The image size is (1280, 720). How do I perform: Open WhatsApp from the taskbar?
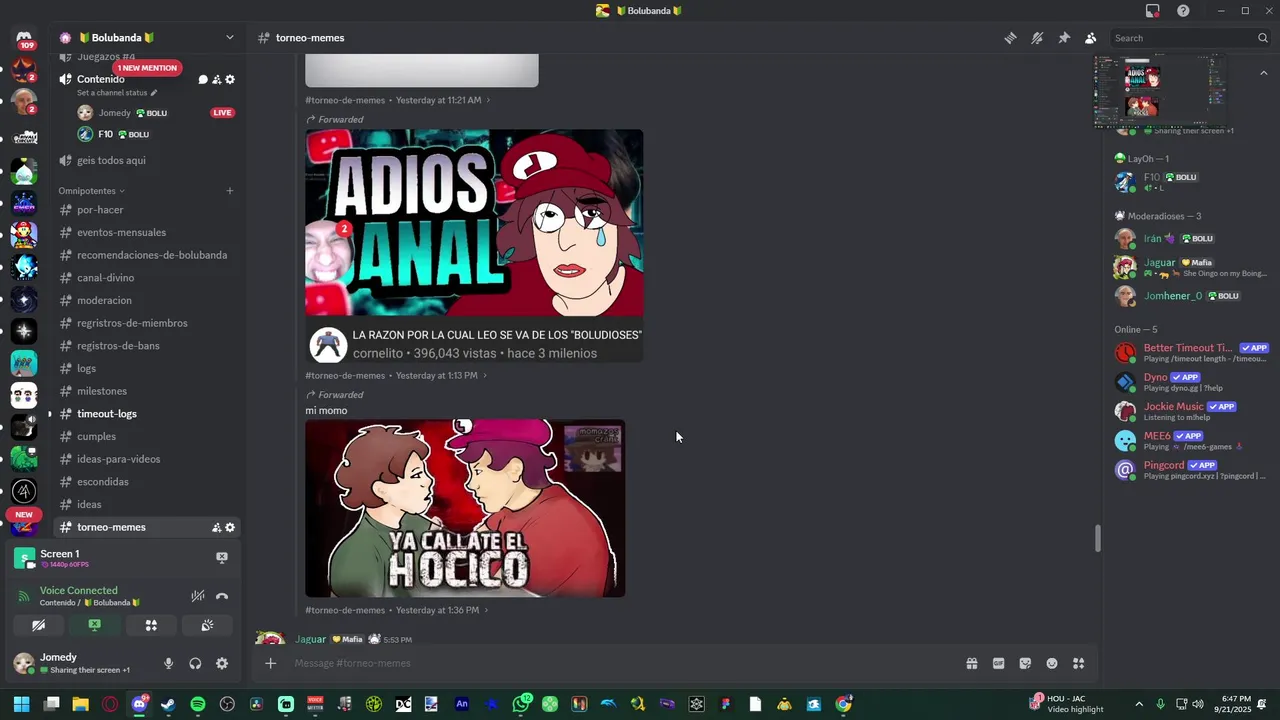tap(521, 704)
